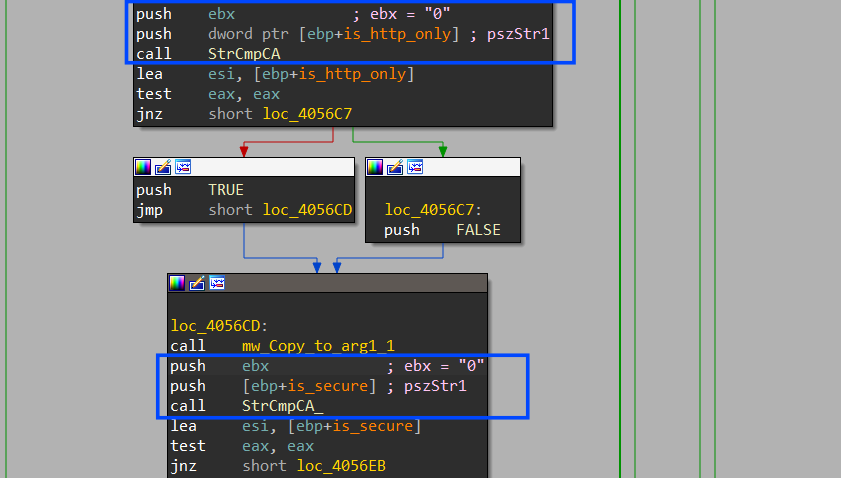The height and width of the screenshot is (478, 841).
Task: Select the 'loc_4056CD:' label
Action: click(219, 326)
